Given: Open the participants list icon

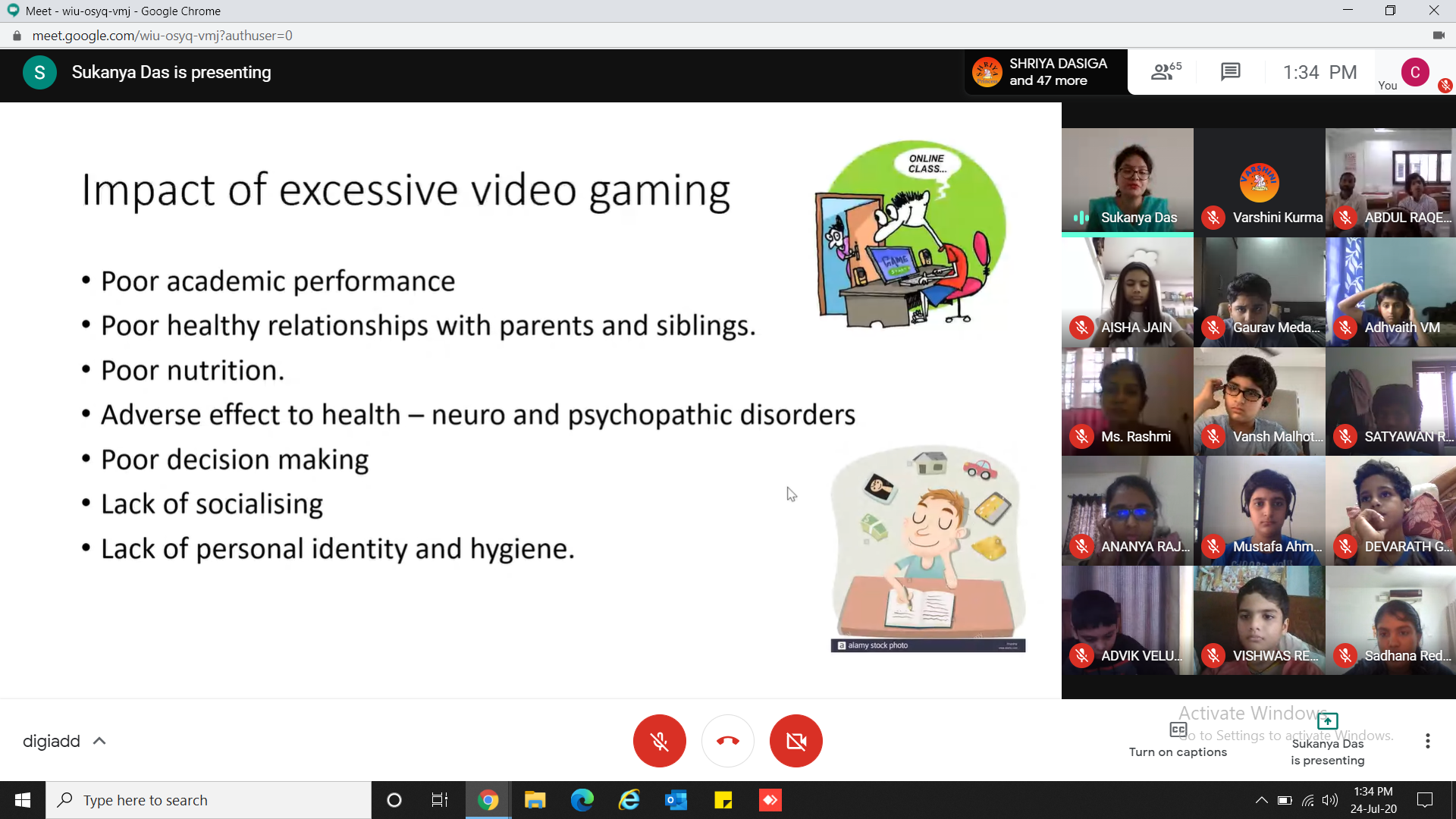Looking at the screenshot, I should [1166, 72].
